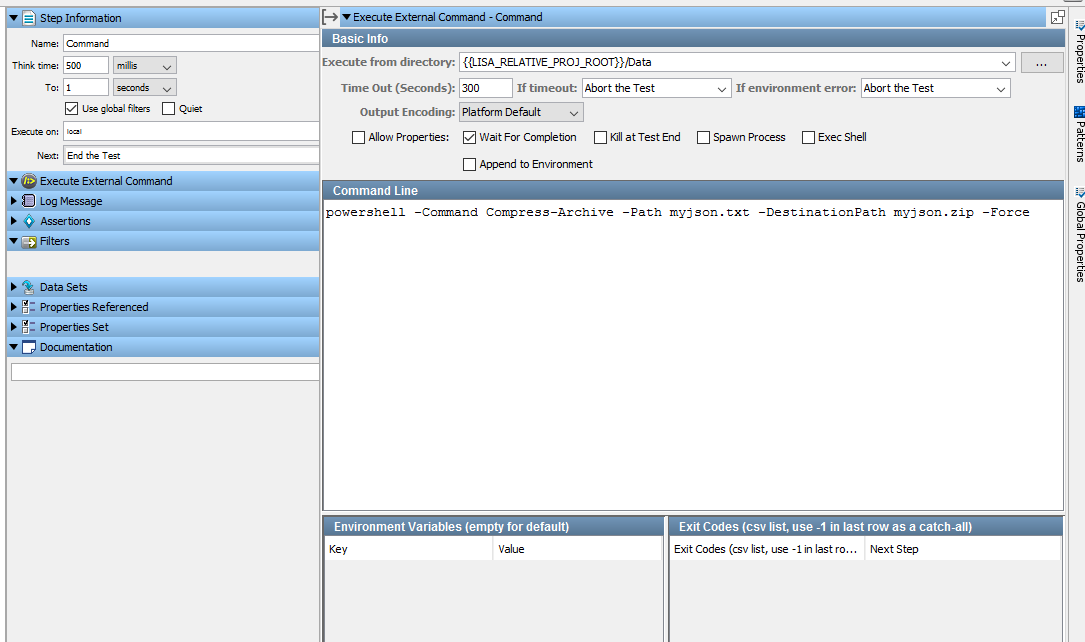Click the Environment Variables panel header
The image size is (1085, 642).
(x=493, y=527)
